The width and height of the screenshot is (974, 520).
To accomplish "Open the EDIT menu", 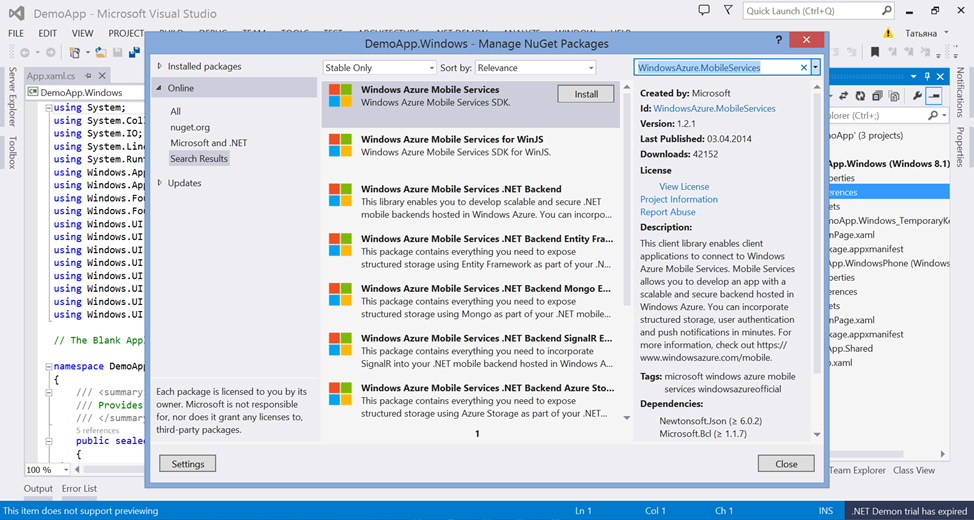I will coord(48,33).
